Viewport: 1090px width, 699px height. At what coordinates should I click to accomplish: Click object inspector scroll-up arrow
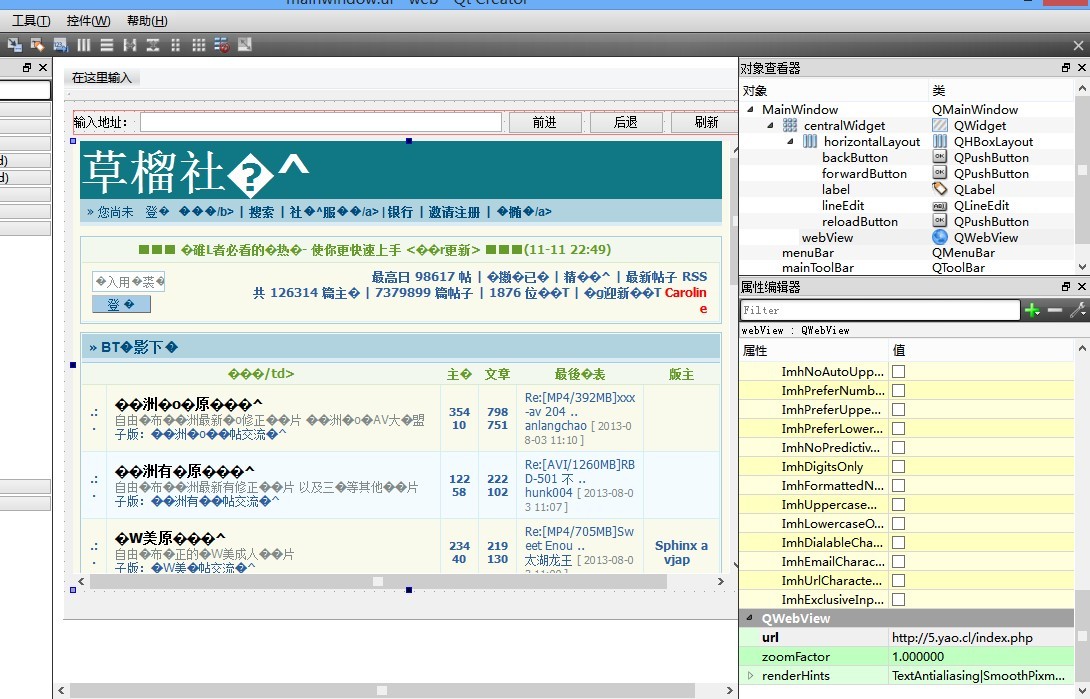tap(1082, 88)
